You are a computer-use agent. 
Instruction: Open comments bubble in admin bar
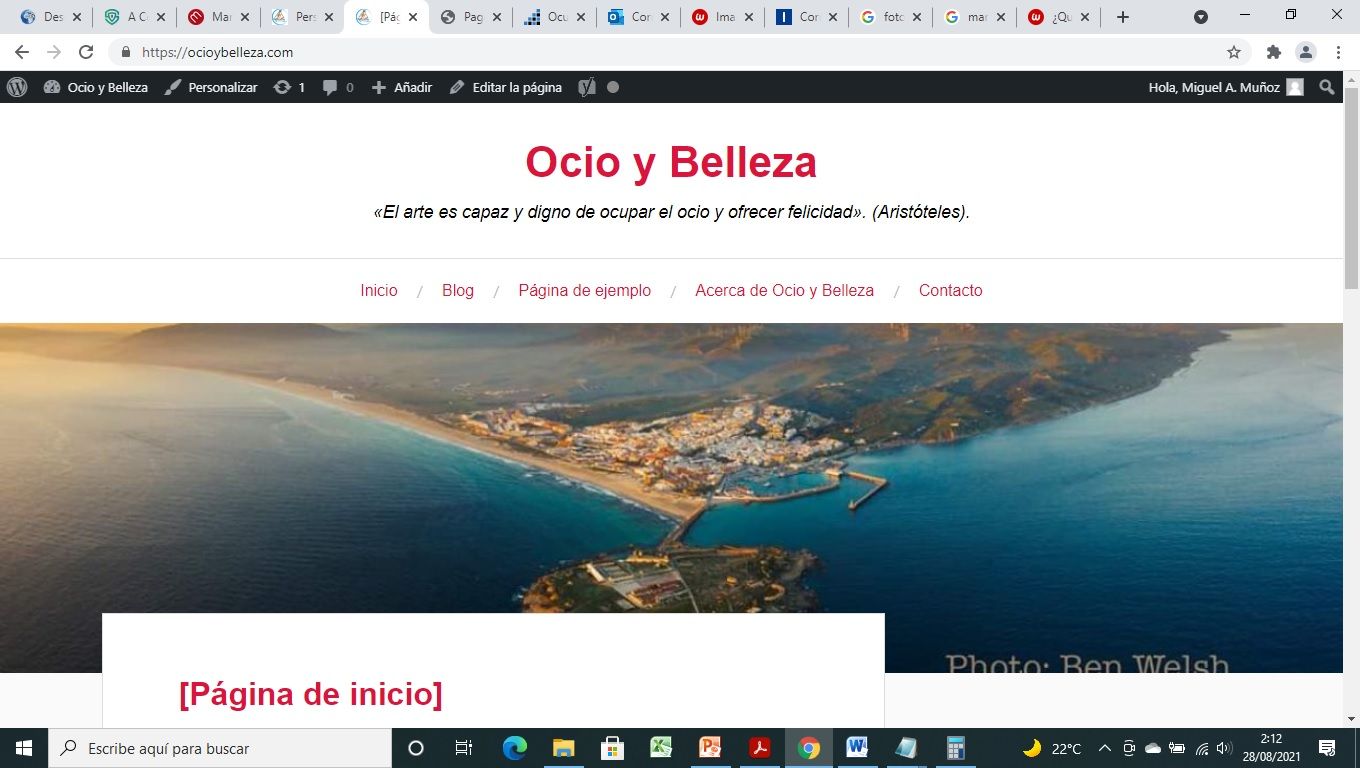(338, 87)
